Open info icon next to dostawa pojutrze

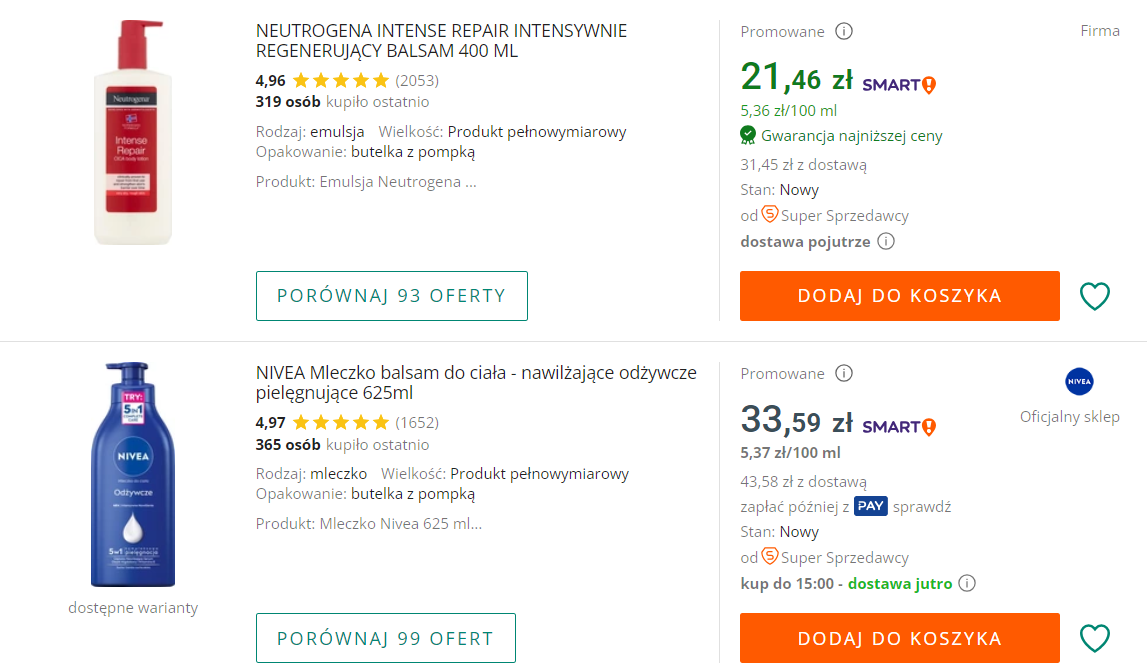click(885, 241)
